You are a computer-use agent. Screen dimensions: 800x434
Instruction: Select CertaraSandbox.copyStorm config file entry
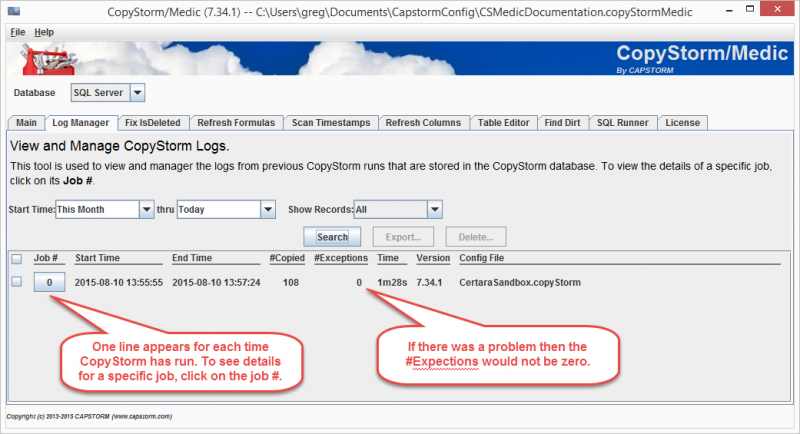(x=520, y=283)
